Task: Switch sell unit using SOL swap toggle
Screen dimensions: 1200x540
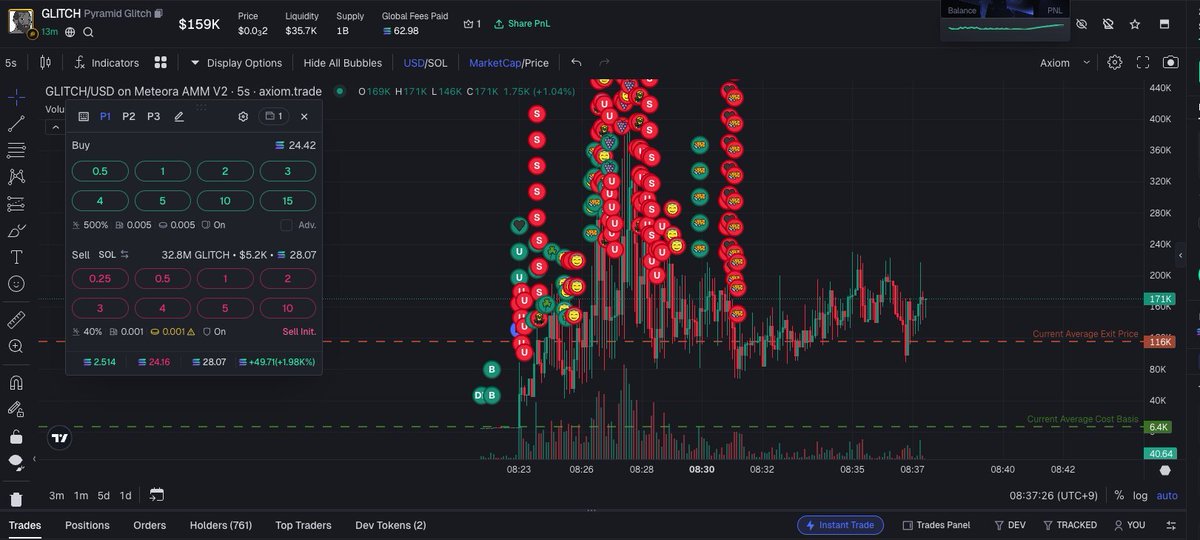Action: point(114,255)
